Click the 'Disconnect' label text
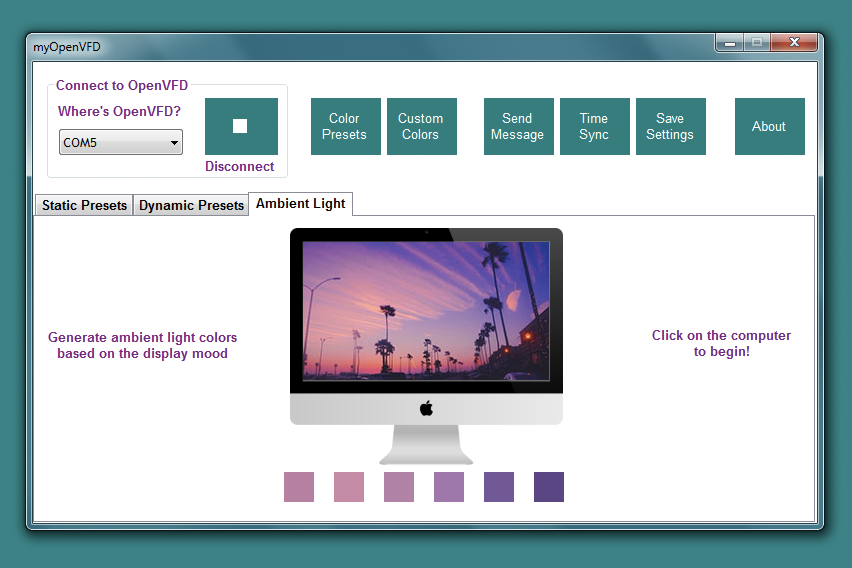Viewport: 852px width, 568px height. tap(240, 166)
